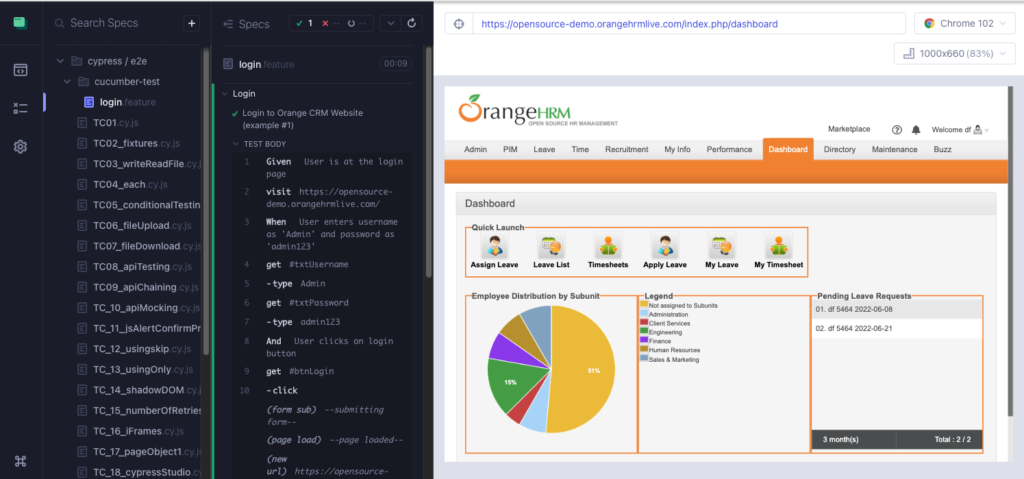
Task: Open the Timesheets quick launch icon
Action: 606,248
